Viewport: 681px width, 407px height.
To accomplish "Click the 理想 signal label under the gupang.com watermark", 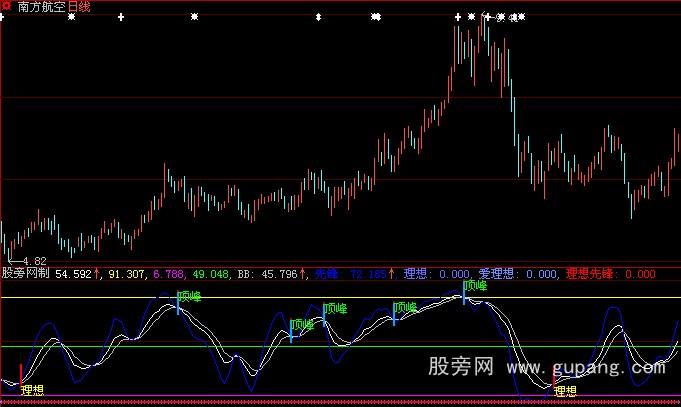I will (x=565, y=391).
